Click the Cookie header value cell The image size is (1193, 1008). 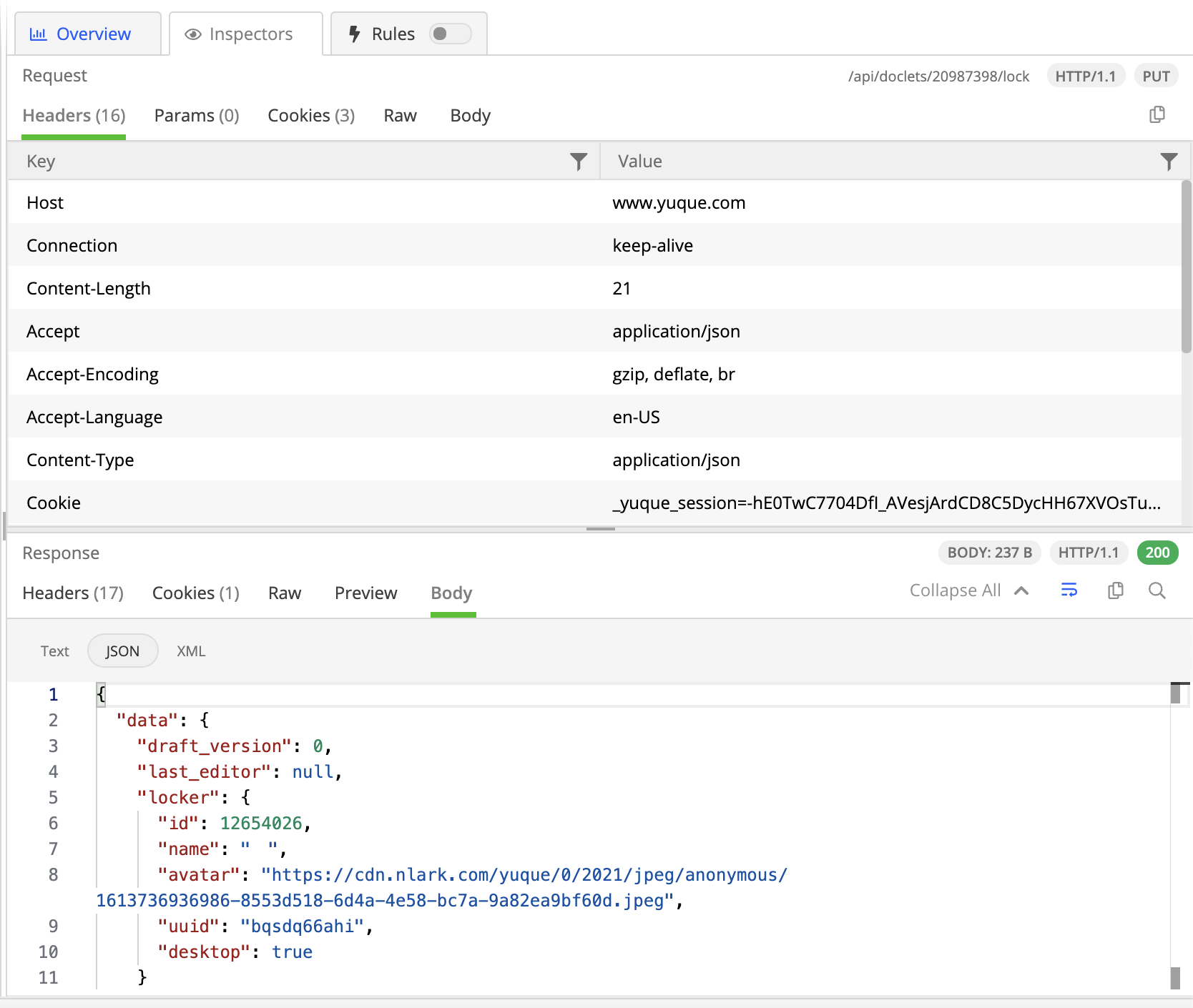tap(885, 503)
